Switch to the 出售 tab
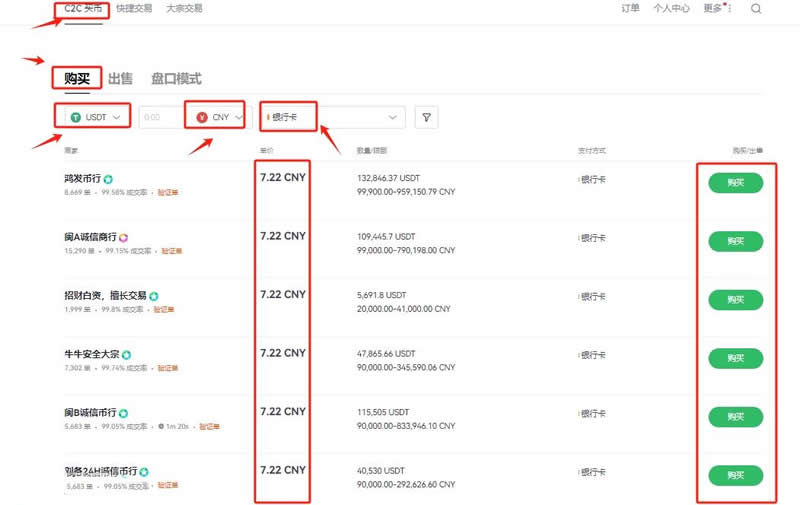Image resolution: width=800 pixels, height=505 pixels. point(120,79)
